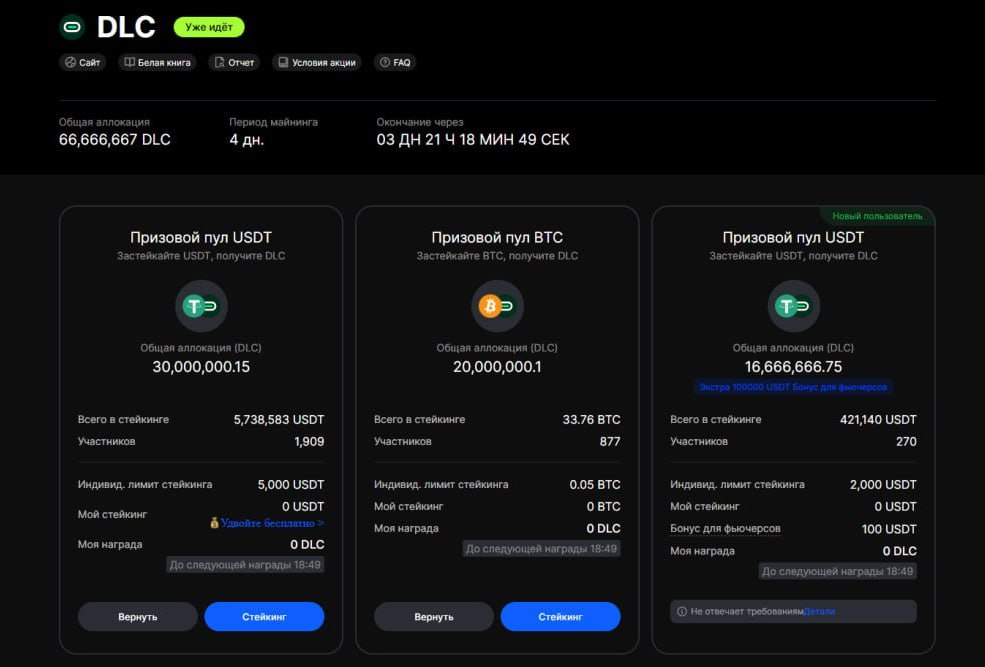
Task: Open Условия акции terms link
Action: (x=317, y=62)
